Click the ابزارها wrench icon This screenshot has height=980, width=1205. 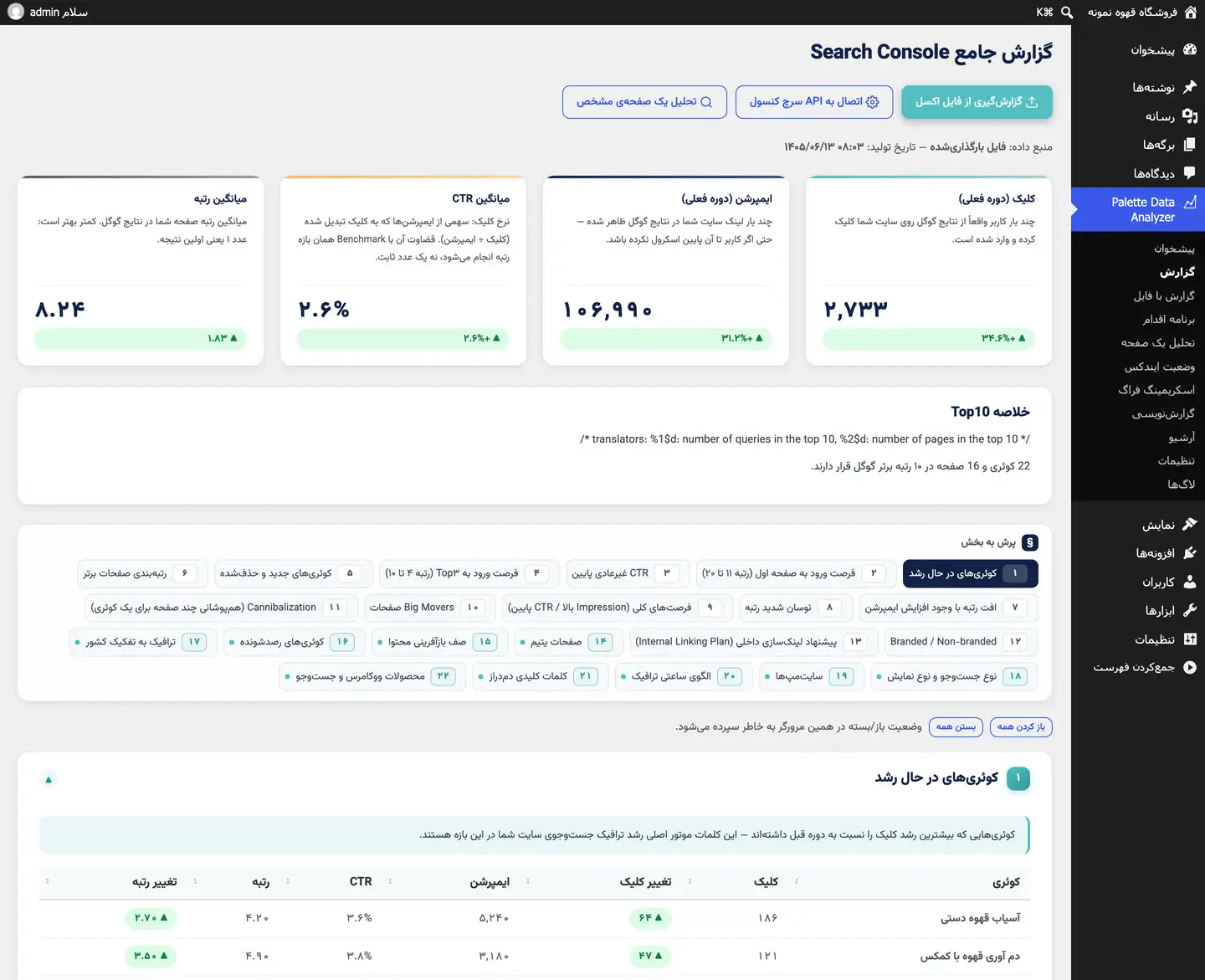(1190, 610)
